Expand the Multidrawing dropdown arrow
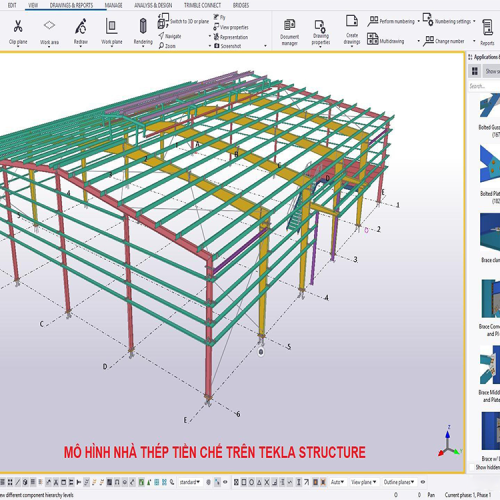 419,41
